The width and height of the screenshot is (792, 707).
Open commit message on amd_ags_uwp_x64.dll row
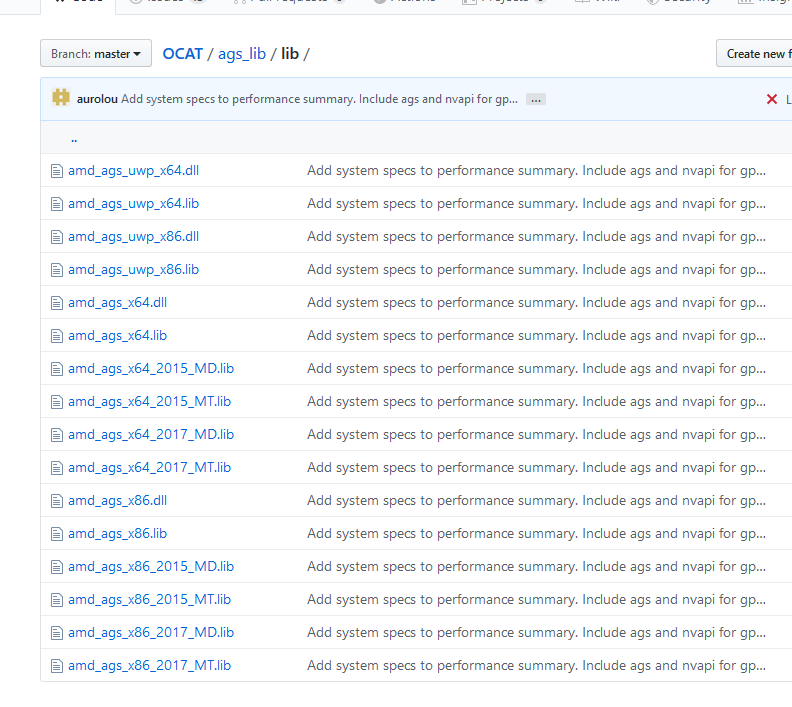(x=536, y=171)
